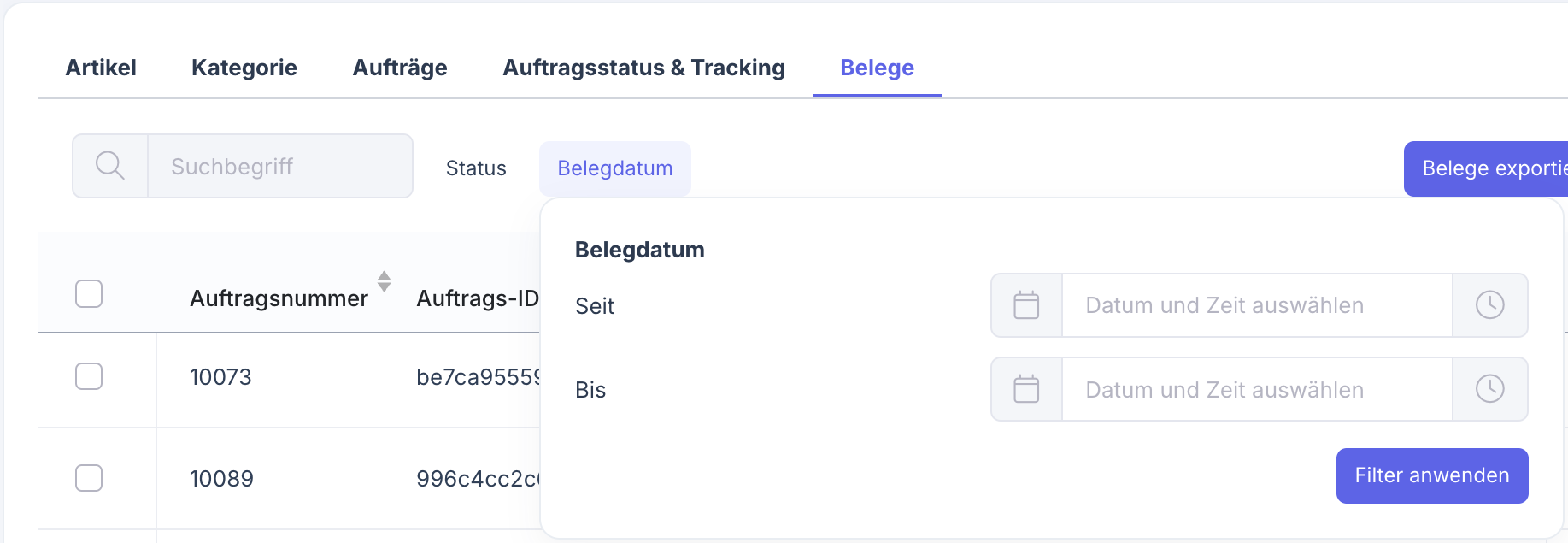Open Auftragsstatus & Tracking tab

(643, 68)
